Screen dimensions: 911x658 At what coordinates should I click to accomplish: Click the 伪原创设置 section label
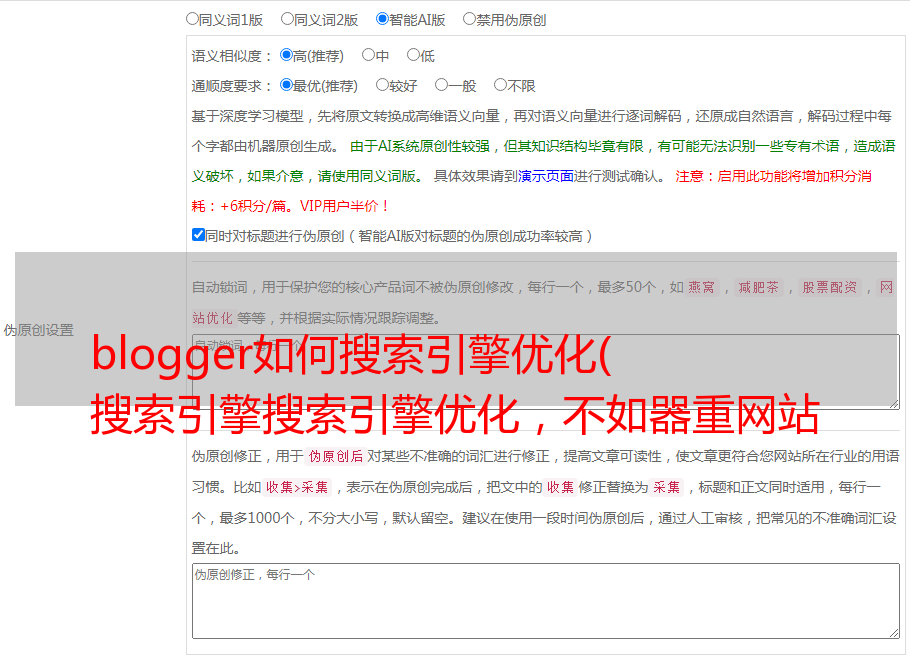click(38, 330)
